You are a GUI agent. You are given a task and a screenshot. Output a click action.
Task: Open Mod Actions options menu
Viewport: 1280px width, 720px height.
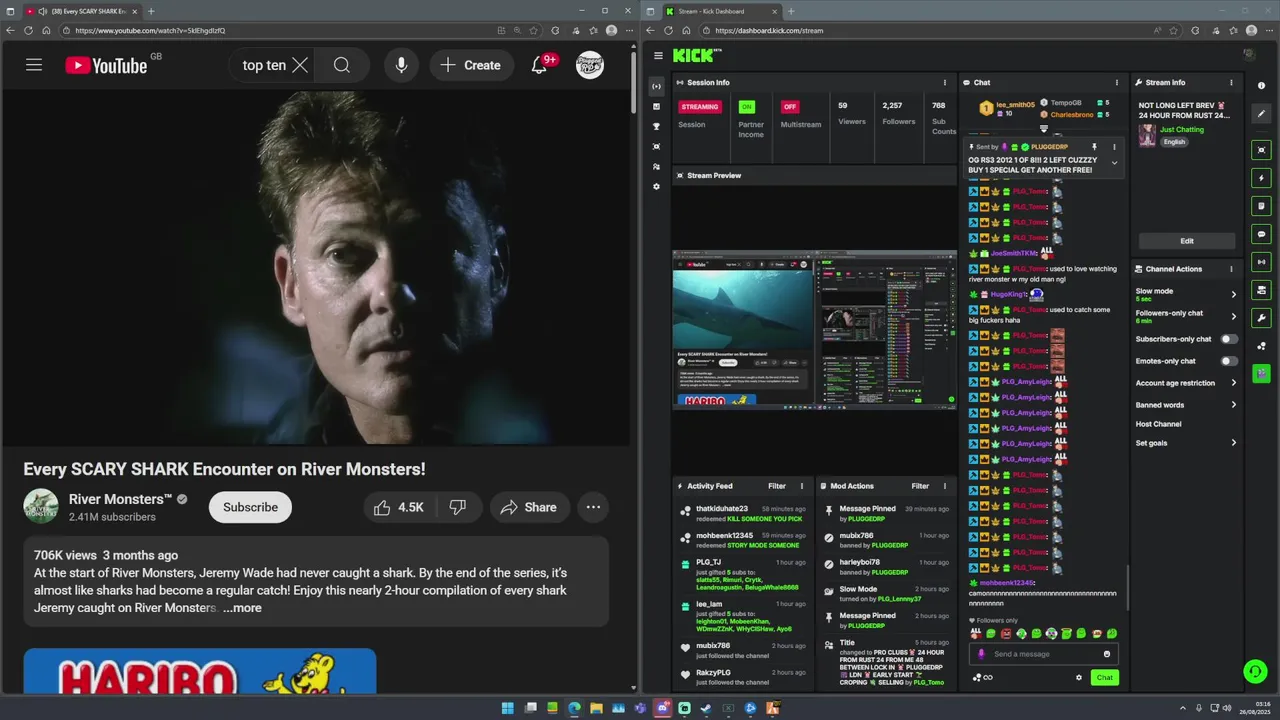945,486
